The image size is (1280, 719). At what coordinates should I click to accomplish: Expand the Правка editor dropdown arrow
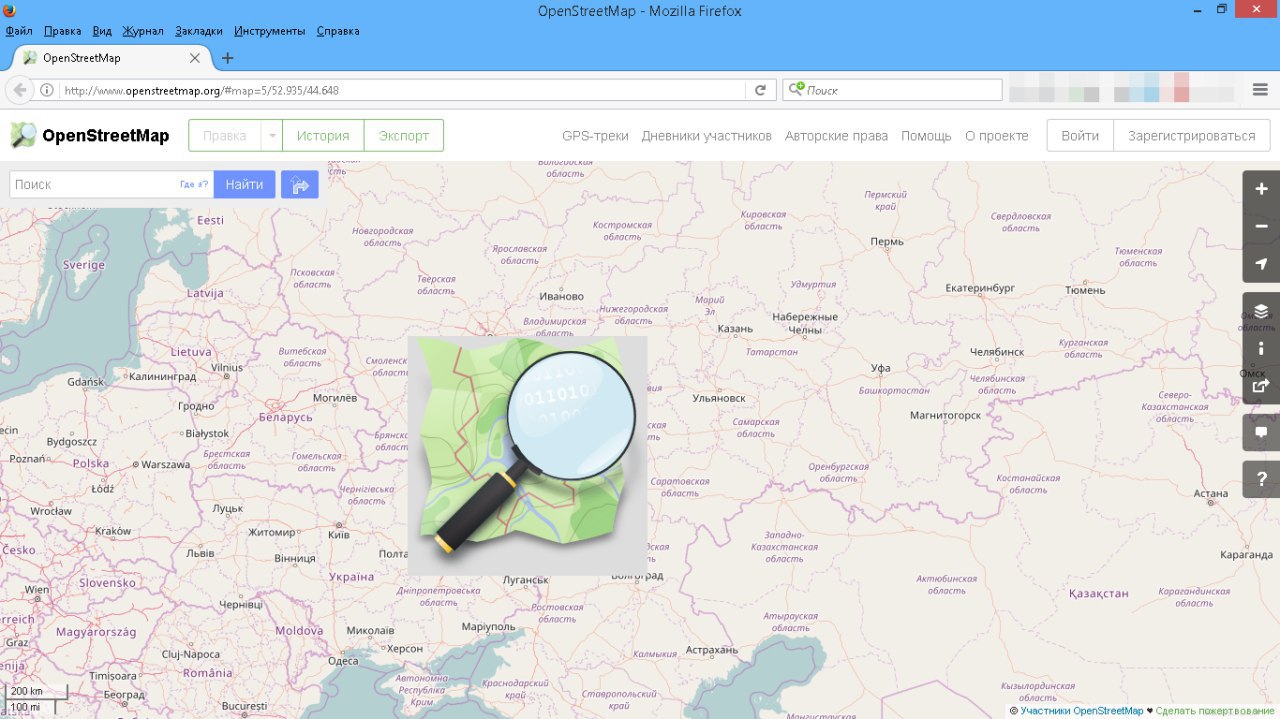pyautogui.click(x=272, y=135)
